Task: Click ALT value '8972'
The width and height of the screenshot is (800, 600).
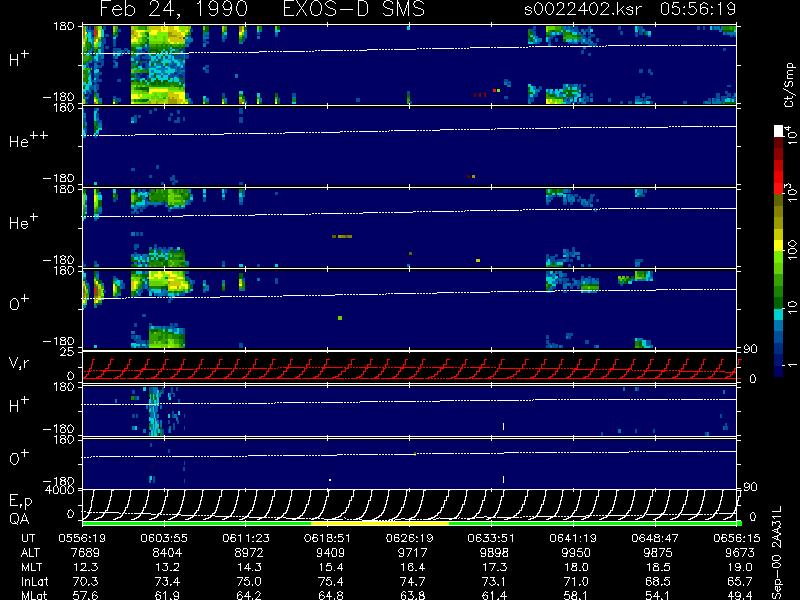Action: tap(248, 553)
